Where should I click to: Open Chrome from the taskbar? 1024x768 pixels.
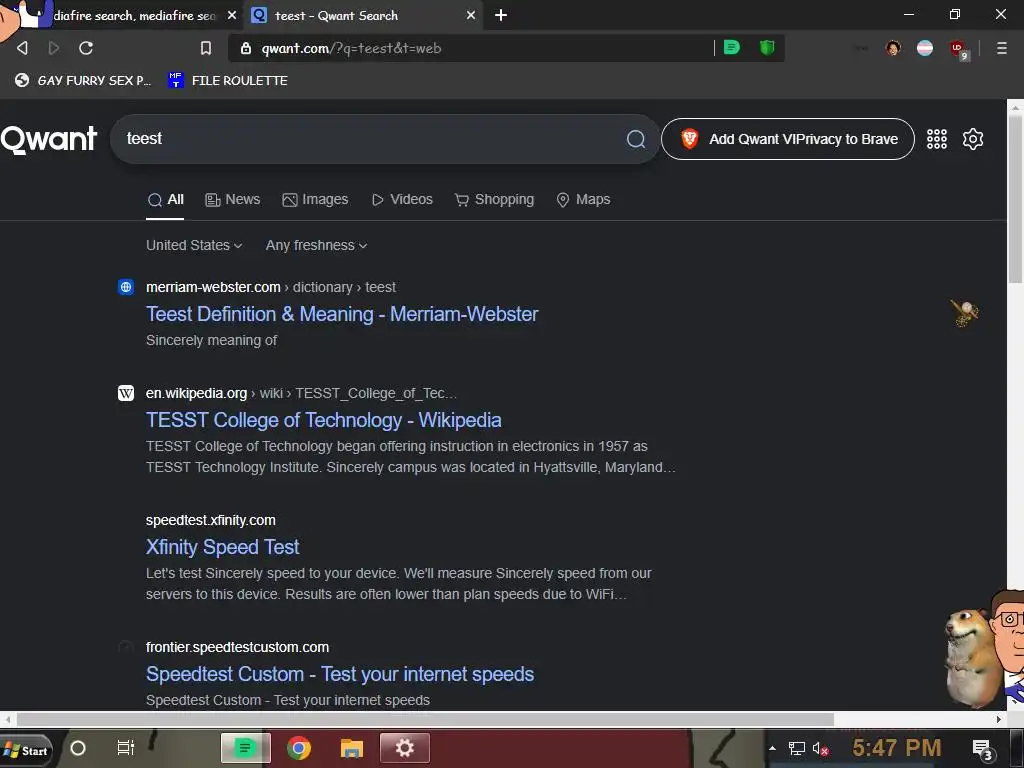click(298, 748)
